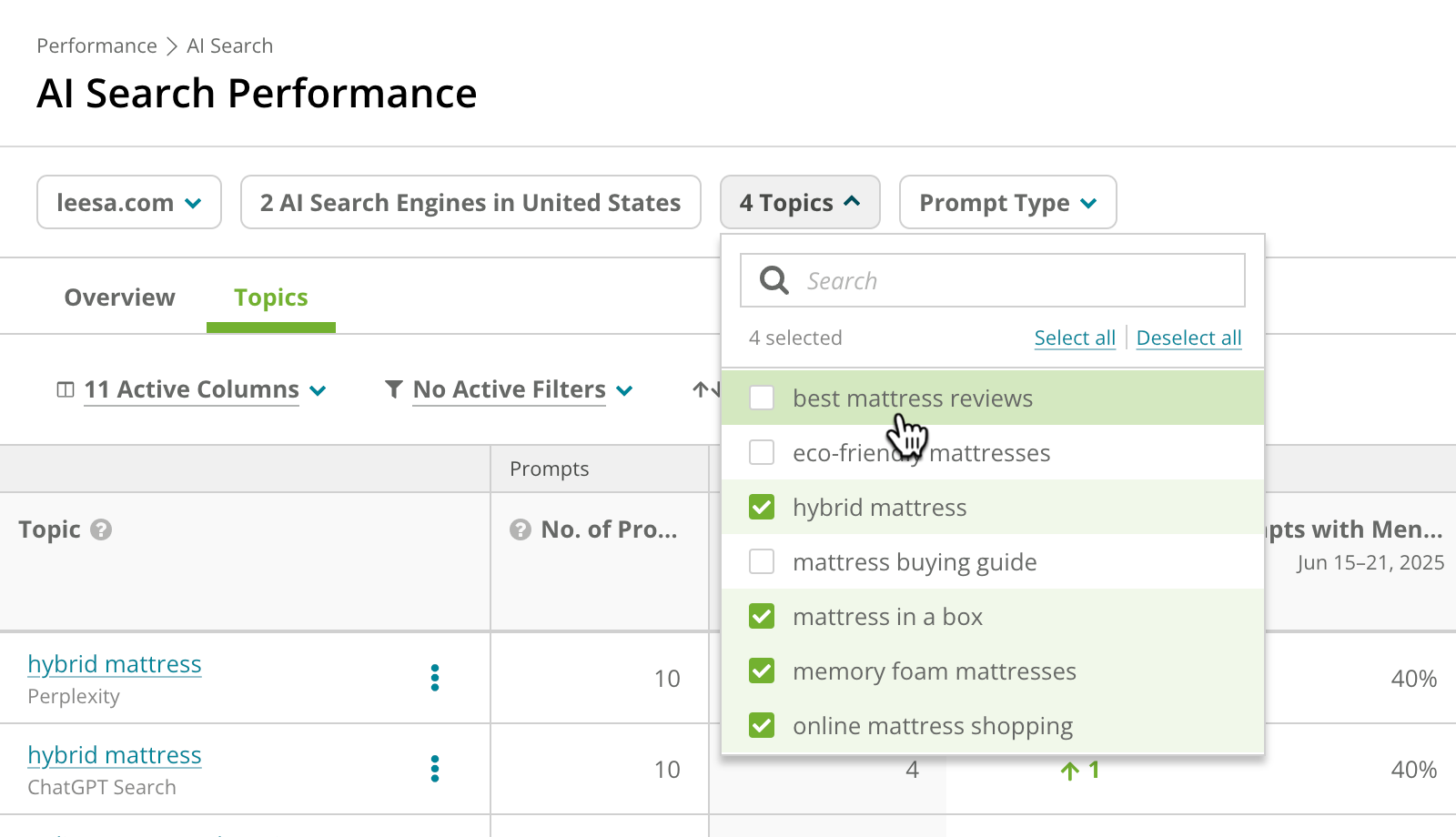Click the columns icon beside 11 Active Columns

pos(66,389)
